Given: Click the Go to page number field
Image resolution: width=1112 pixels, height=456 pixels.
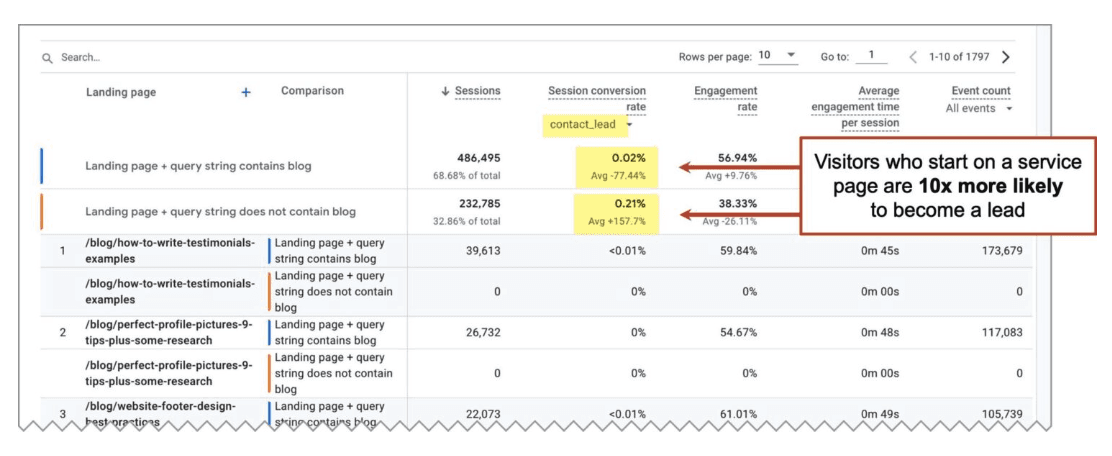Looking at the screenshot, I should (x=871, y=56).
